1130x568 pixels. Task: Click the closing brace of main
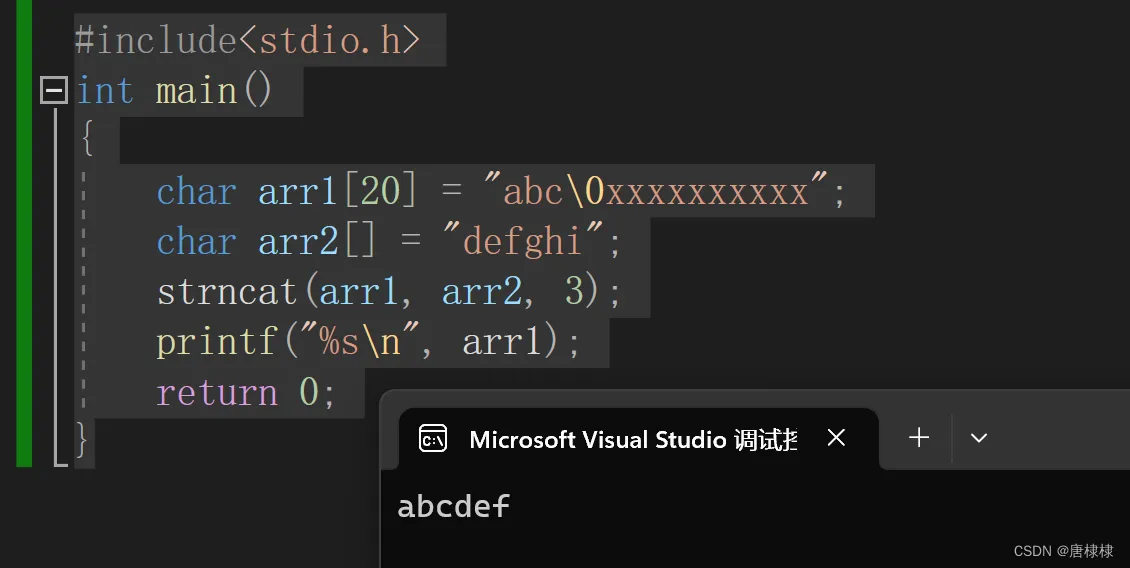[82, 440]
